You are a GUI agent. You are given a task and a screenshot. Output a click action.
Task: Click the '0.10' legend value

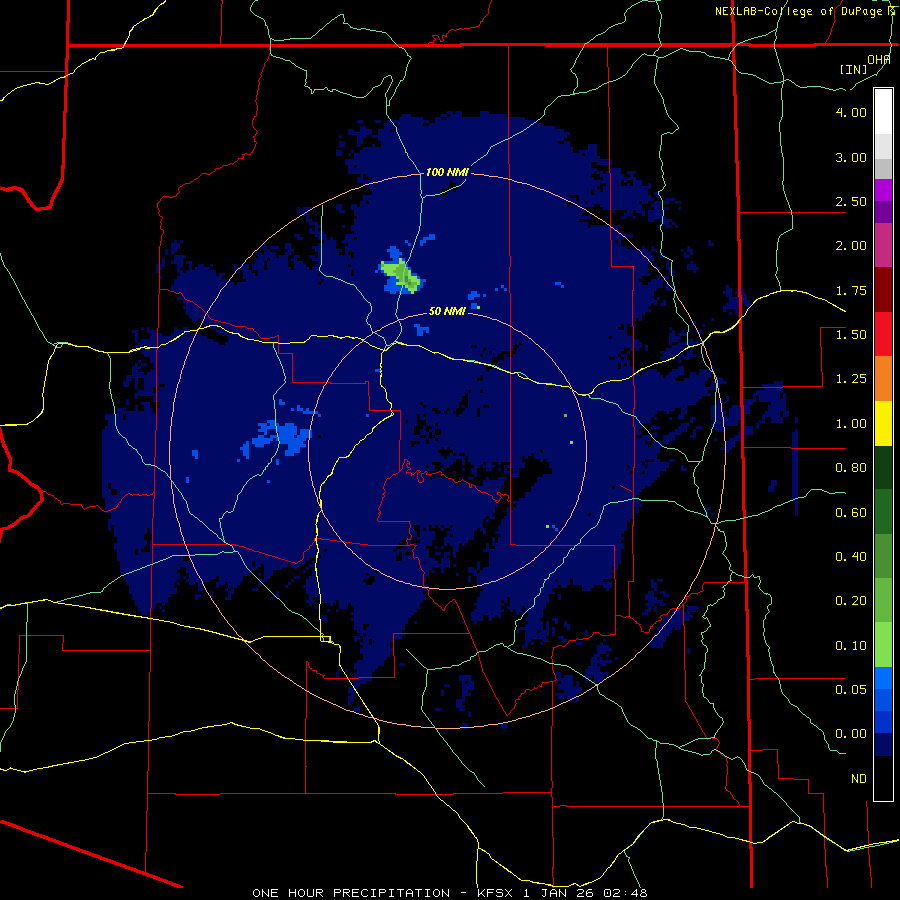851,646
